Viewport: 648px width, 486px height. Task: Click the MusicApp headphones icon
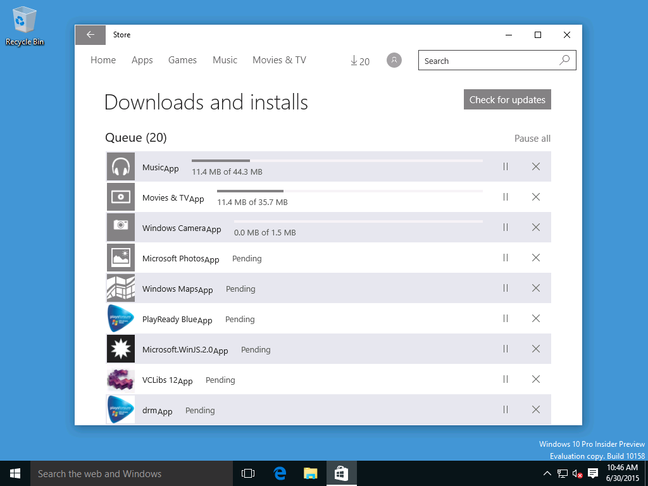(121, 167)
